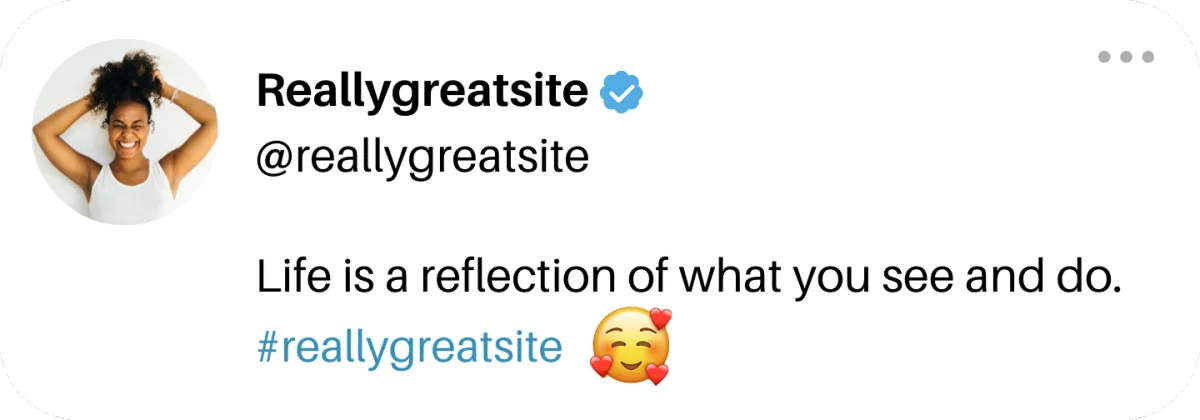Open the tweet's overflow dots icon
1200x420 pixels.
tap(1126, 57)
